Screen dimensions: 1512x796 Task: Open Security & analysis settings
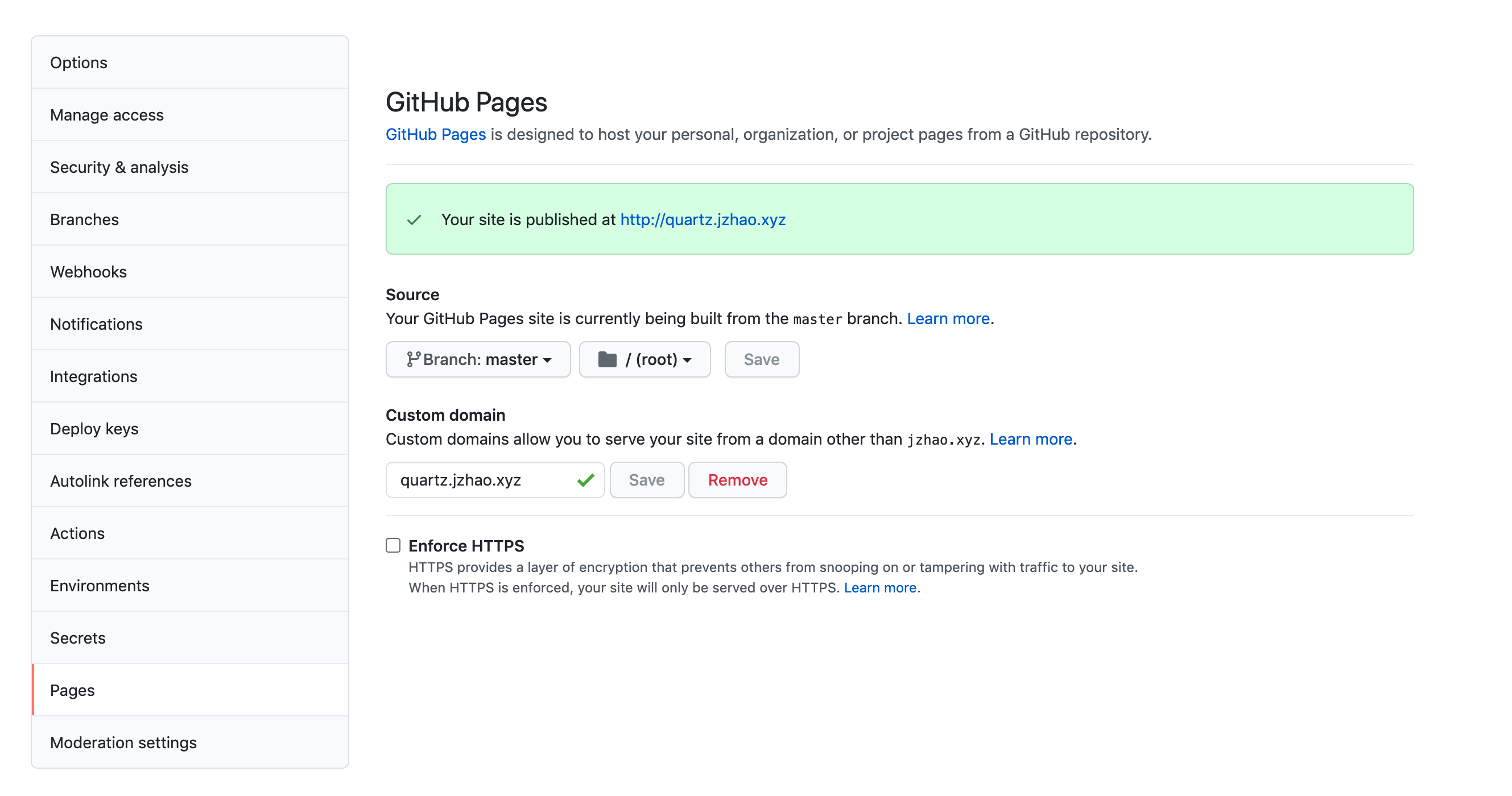[x=119, y=167]
